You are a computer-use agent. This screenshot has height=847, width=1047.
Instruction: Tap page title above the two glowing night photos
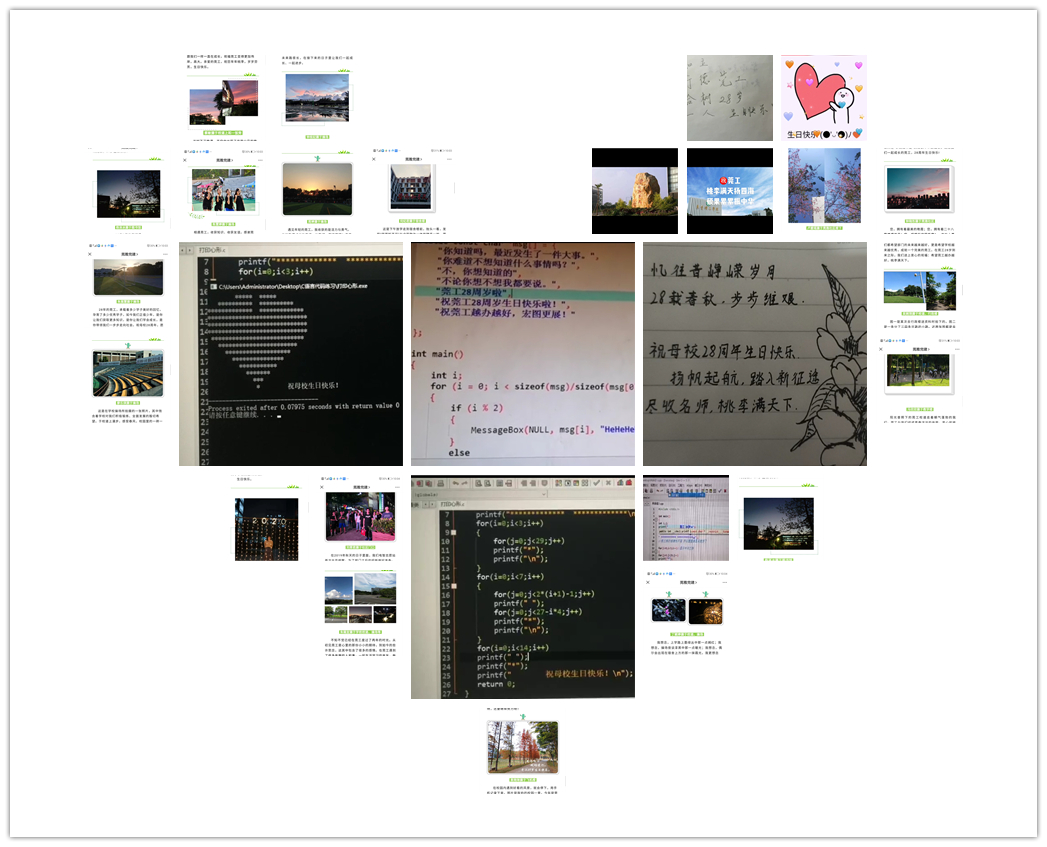pos(687,582)
